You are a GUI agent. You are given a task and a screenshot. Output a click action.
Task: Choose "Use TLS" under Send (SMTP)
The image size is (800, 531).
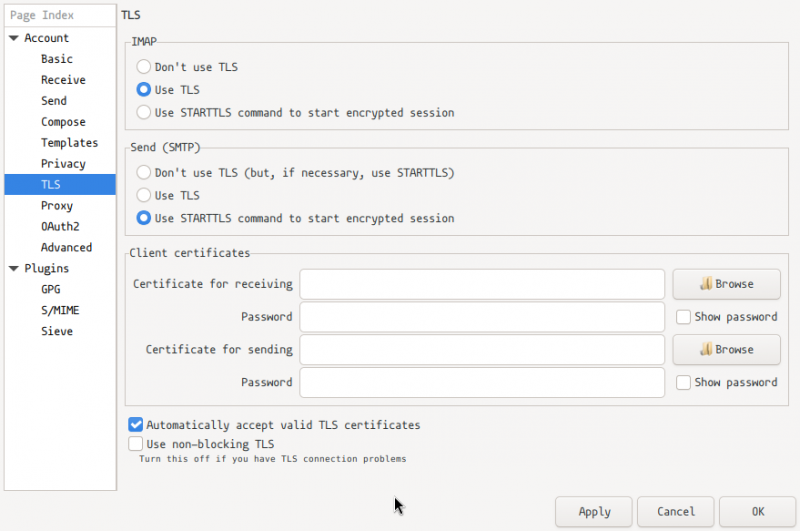(x=144, y=195)
